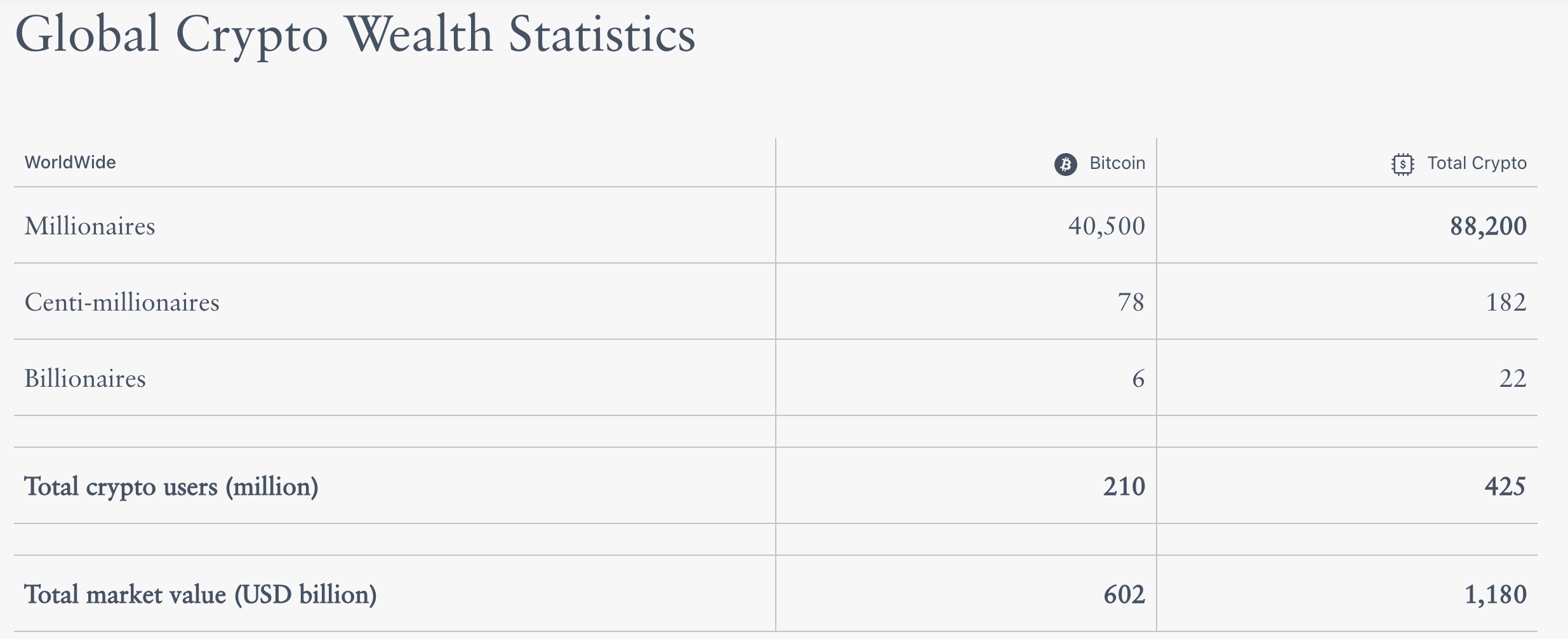
Task: Click the Global Crypto Wealth Statistics title
Action: (x=355, y=34)
